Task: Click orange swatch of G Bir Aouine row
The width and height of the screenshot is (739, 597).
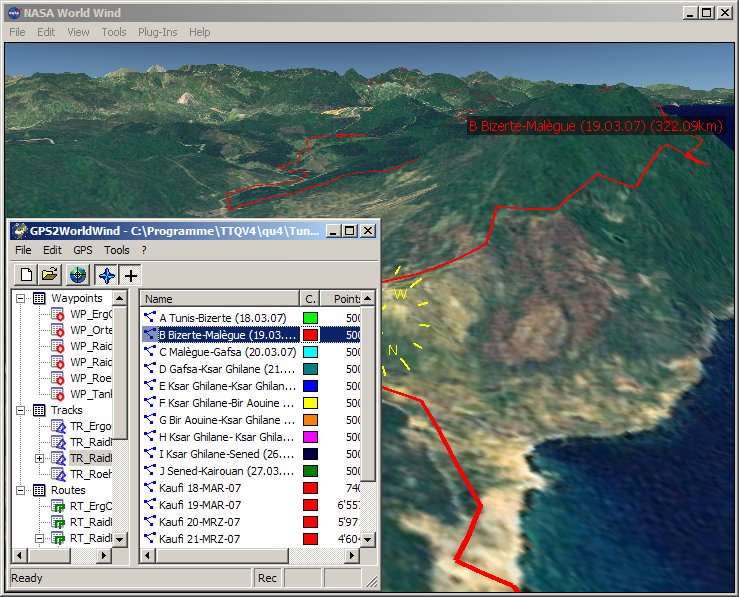Action: click(310, 420)
